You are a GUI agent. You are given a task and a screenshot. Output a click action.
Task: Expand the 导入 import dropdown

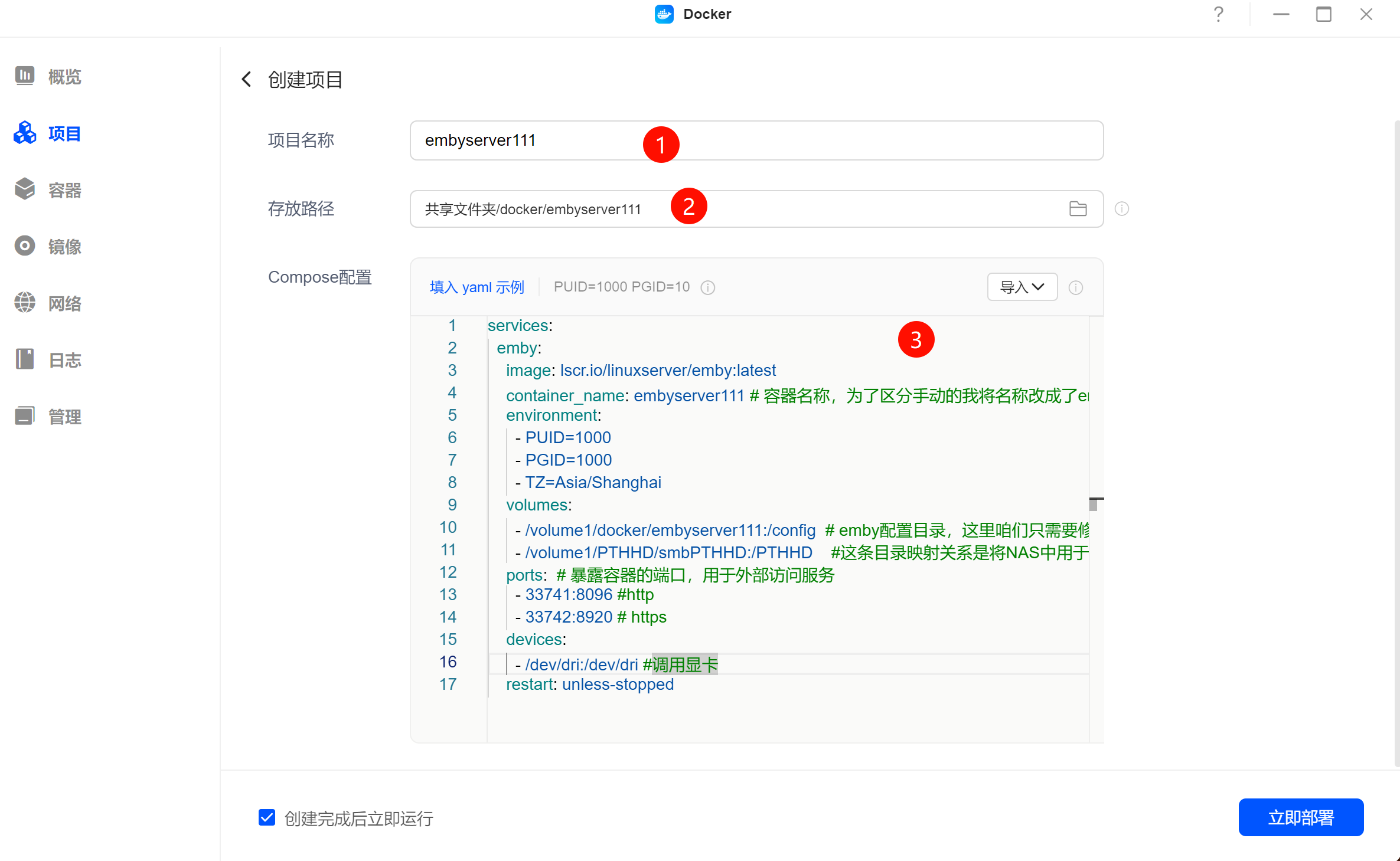pos(1022,287)
